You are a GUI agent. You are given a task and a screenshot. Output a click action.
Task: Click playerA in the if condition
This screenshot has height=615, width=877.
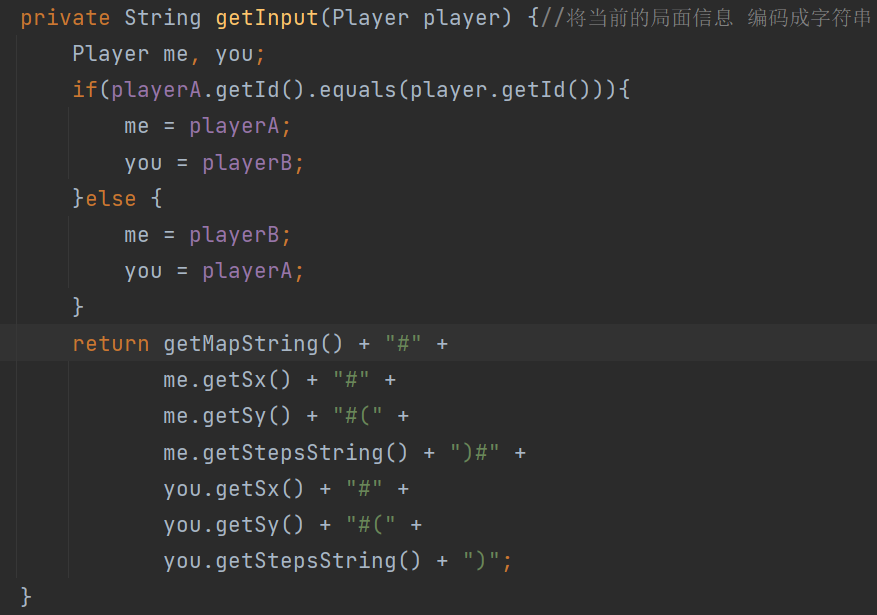pyautogui.click(x=156, y=89)
